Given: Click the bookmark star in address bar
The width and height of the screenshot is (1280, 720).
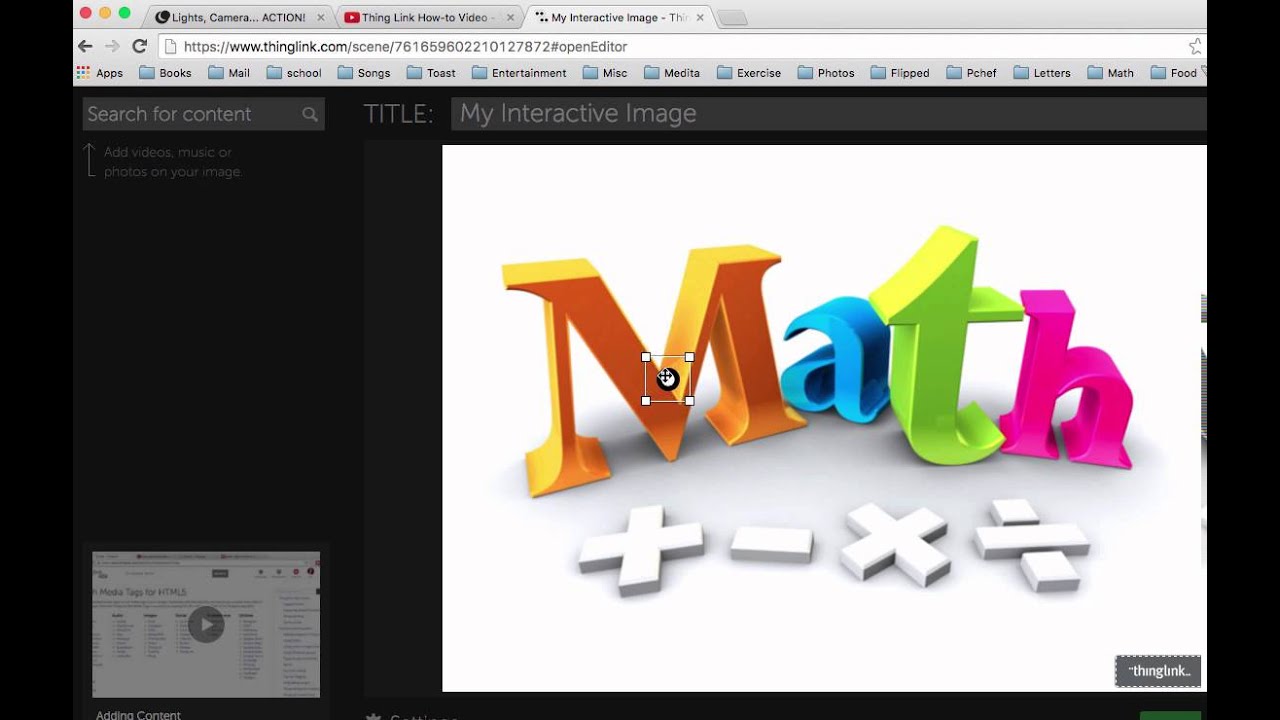Looking at the screenshot, I should [1195, 46].
